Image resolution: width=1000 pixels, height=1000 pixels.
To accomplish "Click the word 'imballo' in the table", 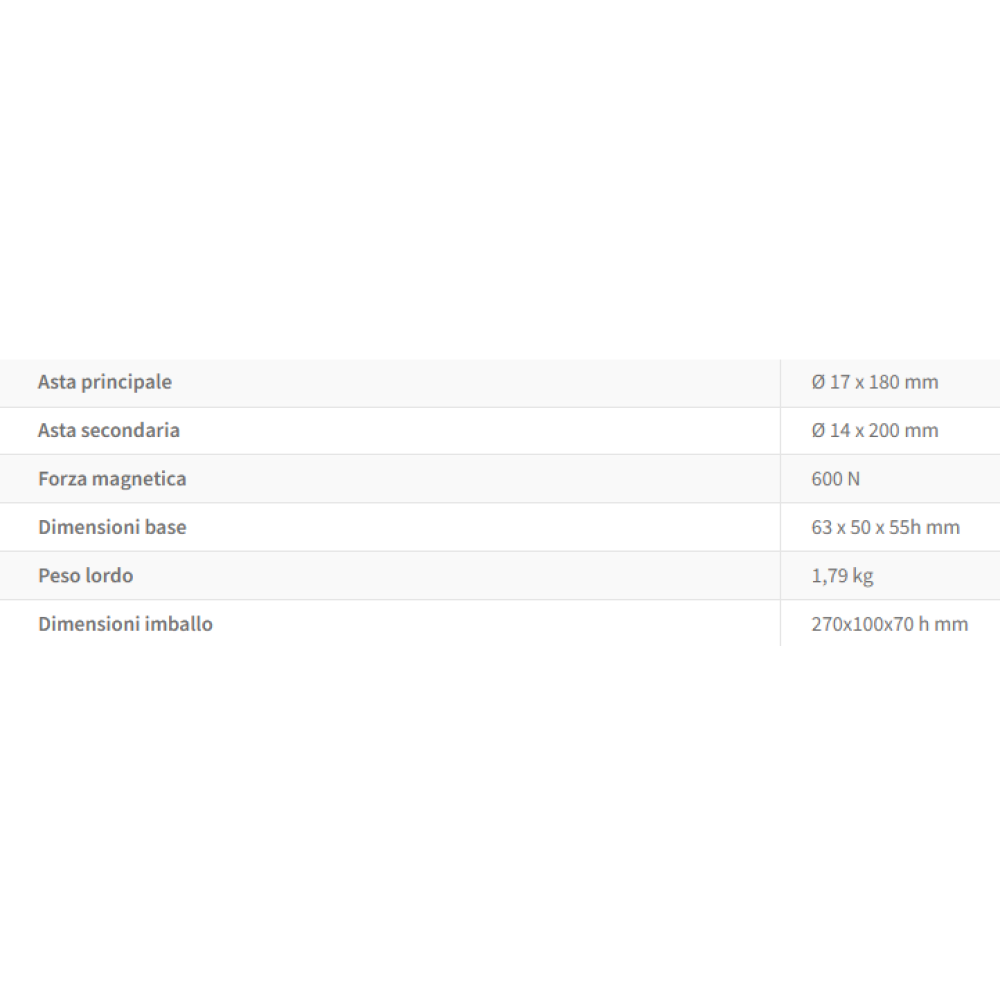I will 176,624.
